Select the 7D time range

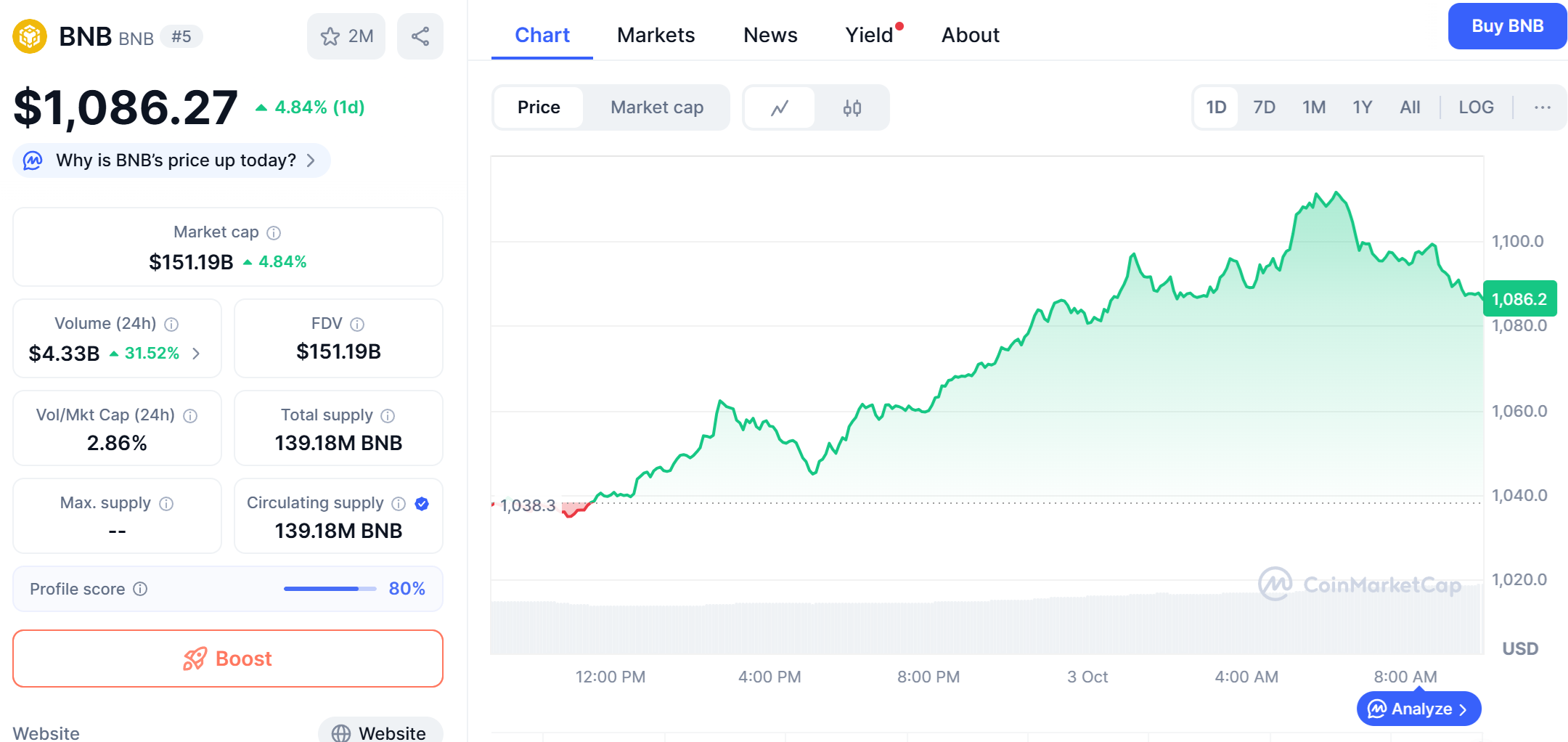pyautogui.click(x=1264, y=107)
